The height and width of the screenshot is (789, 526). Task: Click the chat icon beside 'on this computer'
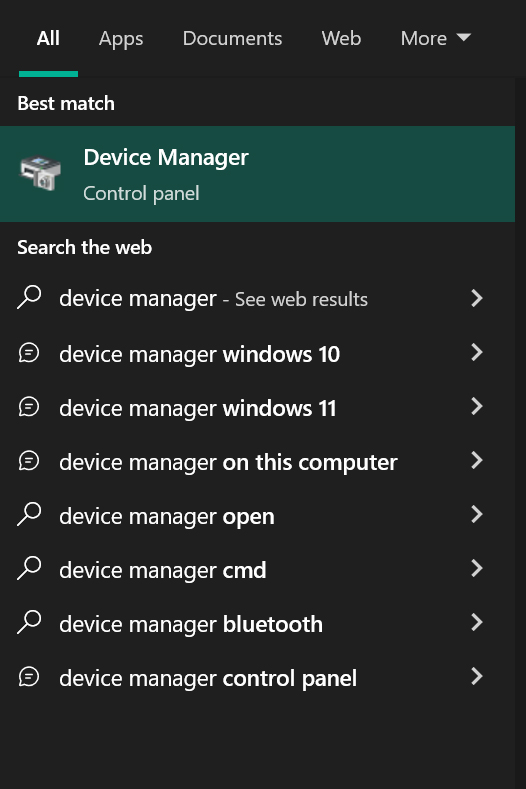pos(29,460)
